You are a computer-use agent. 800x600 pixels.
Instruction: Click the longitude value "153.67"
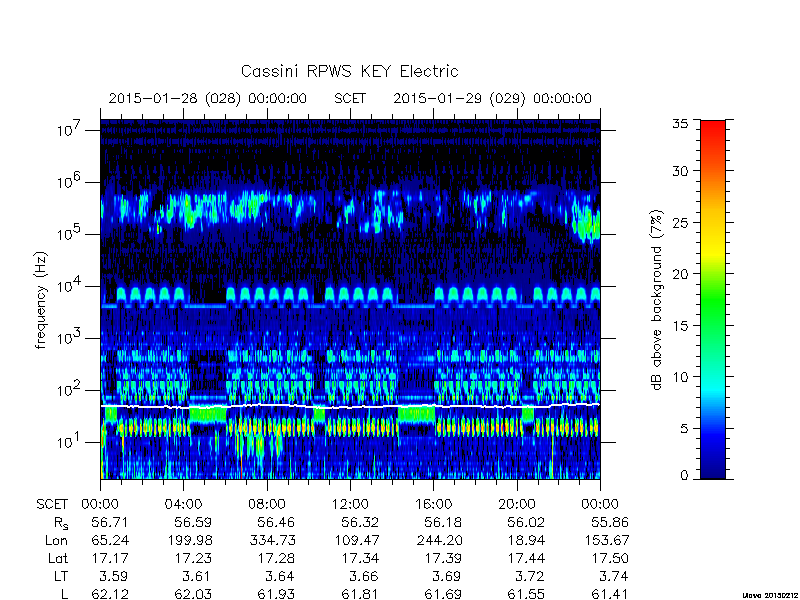click(x=606, y=540)
